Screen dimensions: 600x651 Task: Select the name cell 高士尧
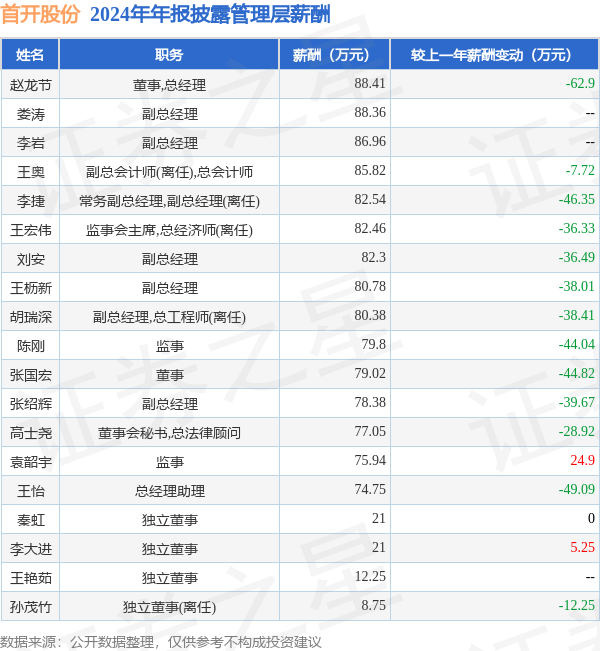point(31,433)
